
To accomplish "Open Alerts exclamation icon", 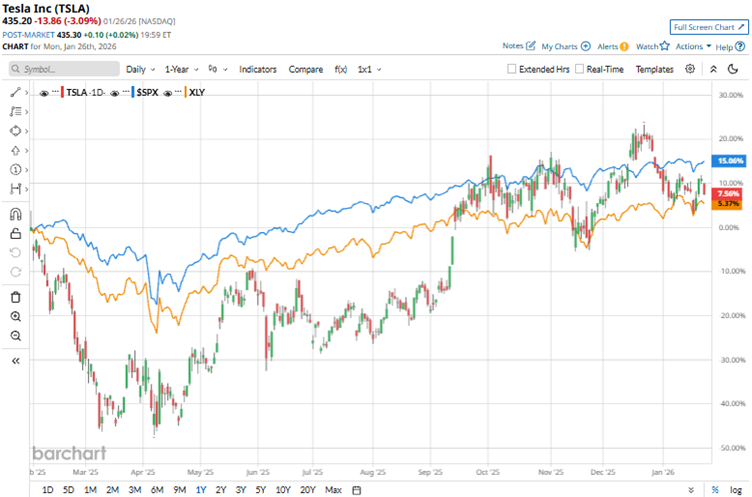I will point(624,47).
